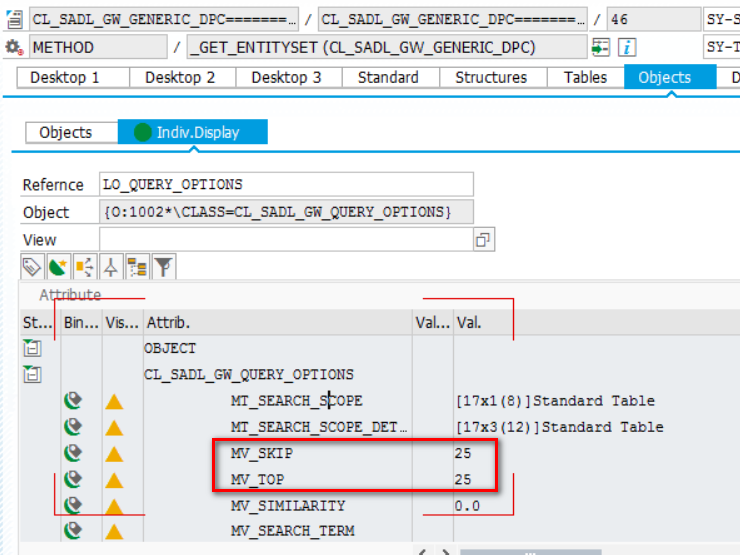Click visibility triangle for MV_SKIP

point(114,454)
